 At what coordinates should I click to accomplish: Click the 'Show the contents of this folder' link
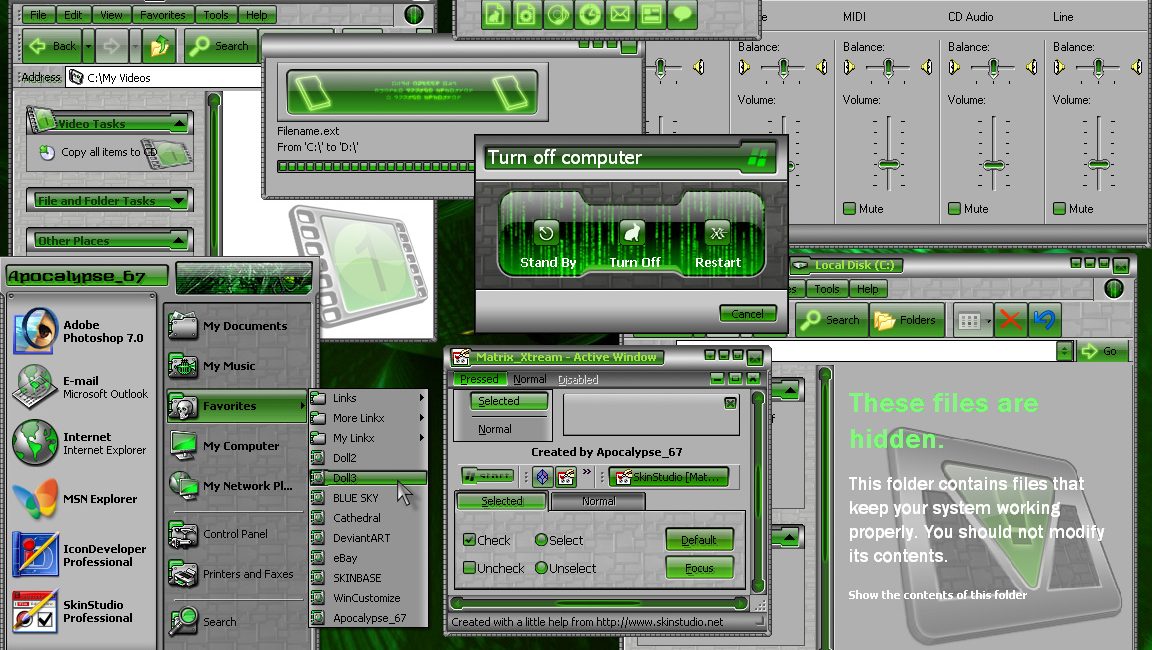(x=937, y=595)
